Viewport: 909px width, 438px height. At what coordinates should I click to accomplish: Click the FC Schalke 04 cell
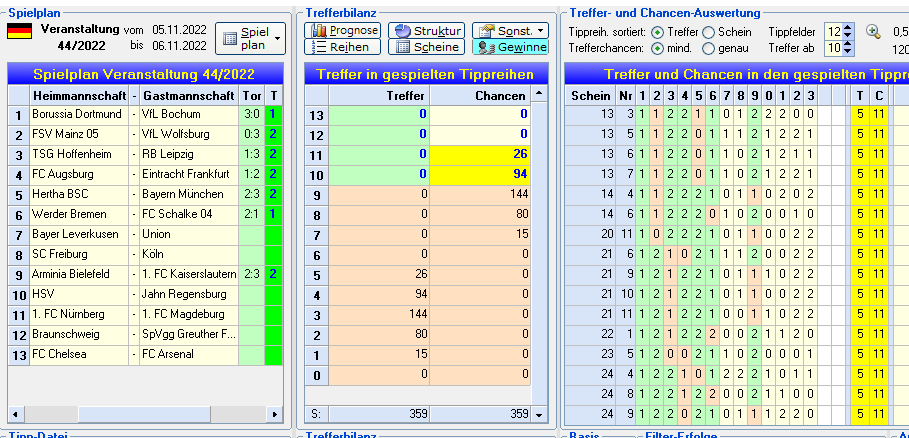pyautogui.click(x=189, y=214)
